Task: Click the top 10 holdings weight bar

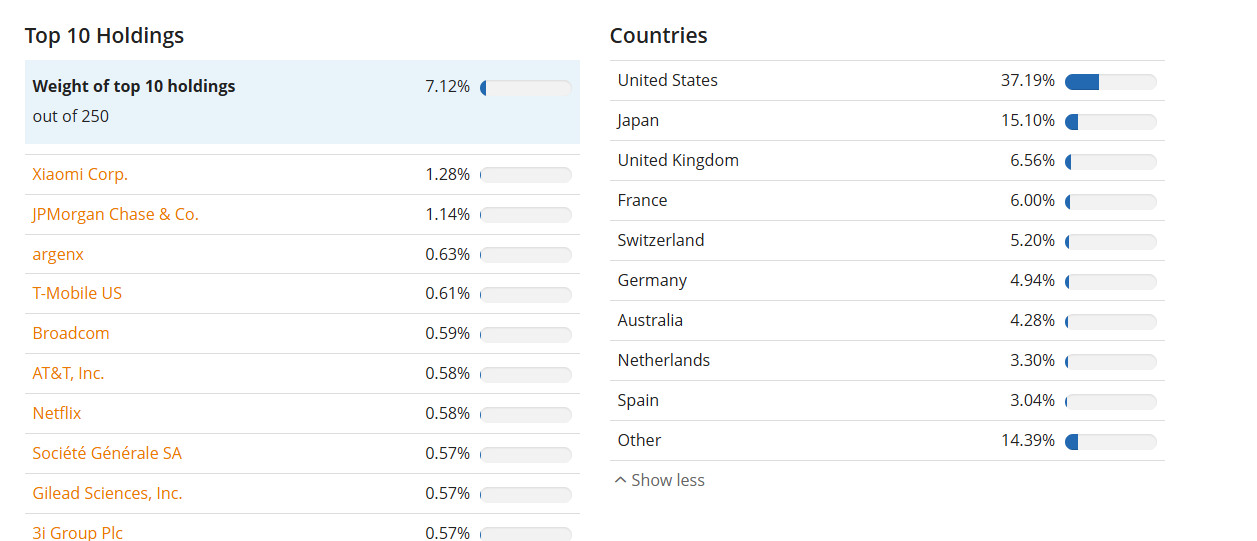Action: point(526,88)
